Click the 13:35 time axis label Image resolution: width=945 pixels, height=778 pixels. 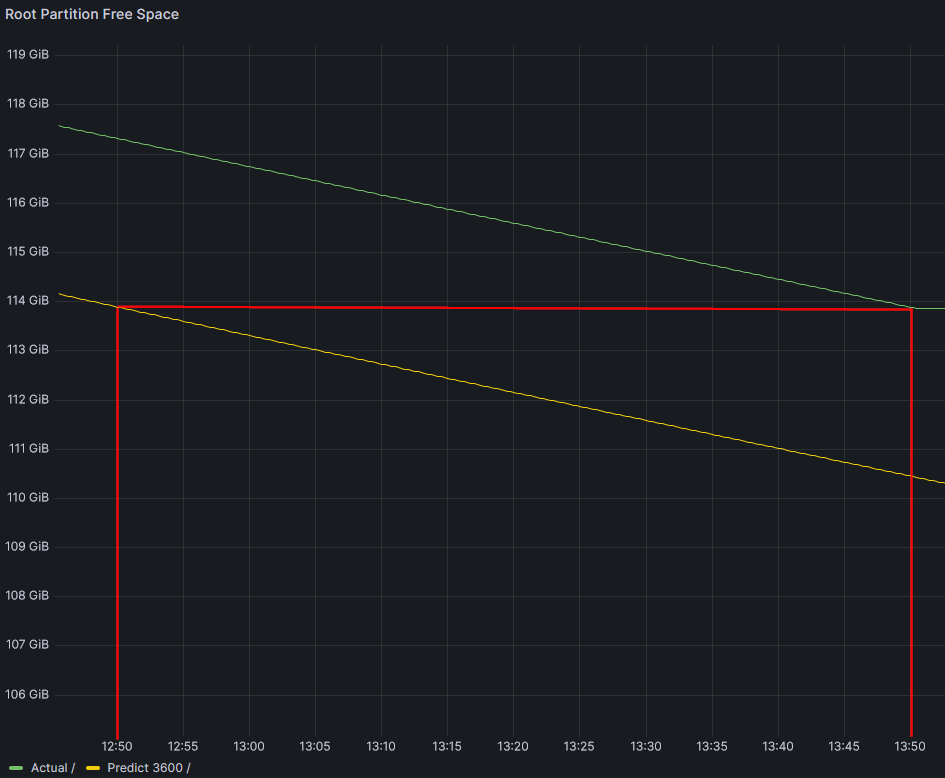point(711,746)
